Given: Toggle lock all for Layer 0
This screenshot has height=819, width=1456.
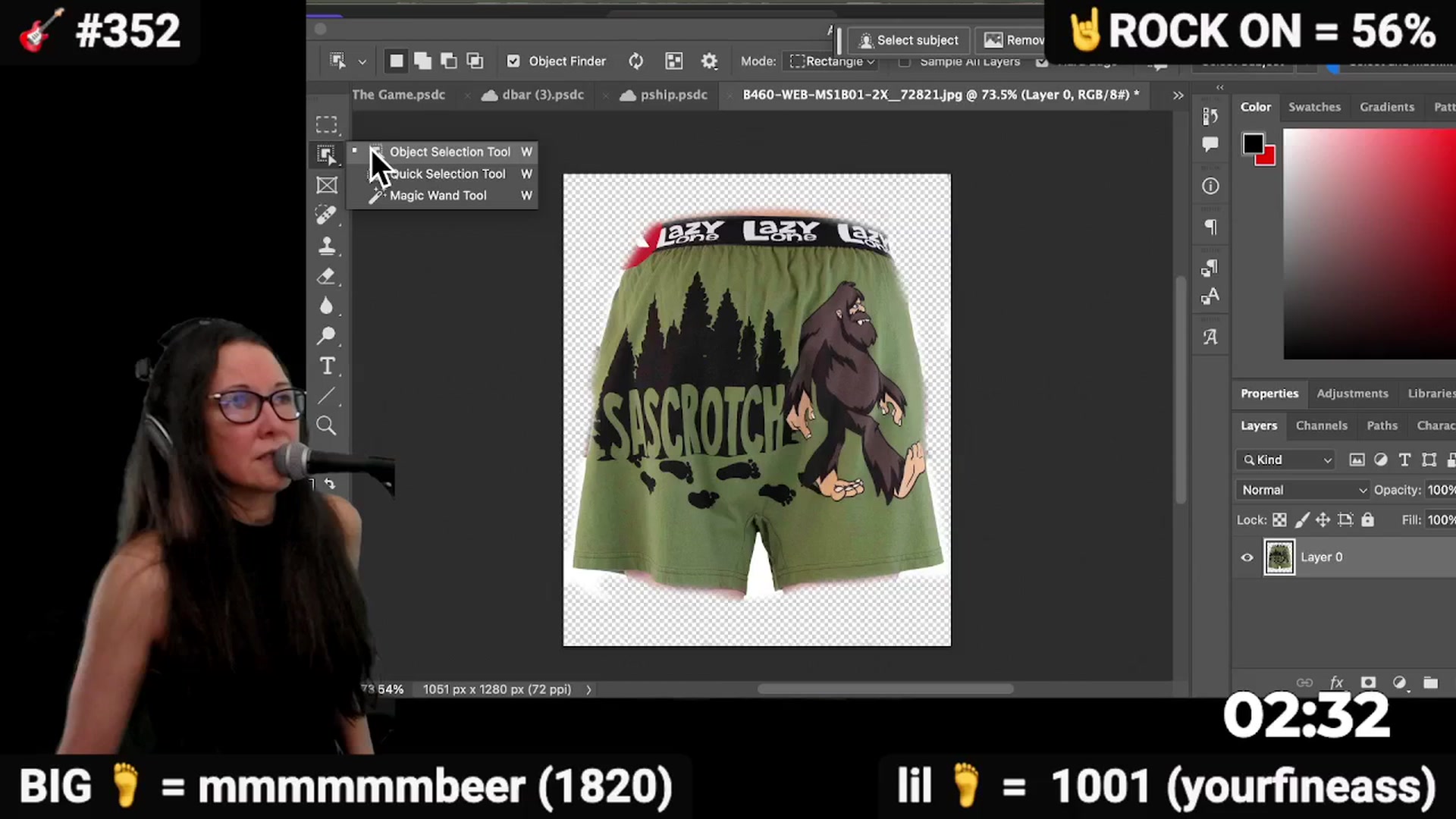Looking at the screenshot, I should pos(1367,520).
